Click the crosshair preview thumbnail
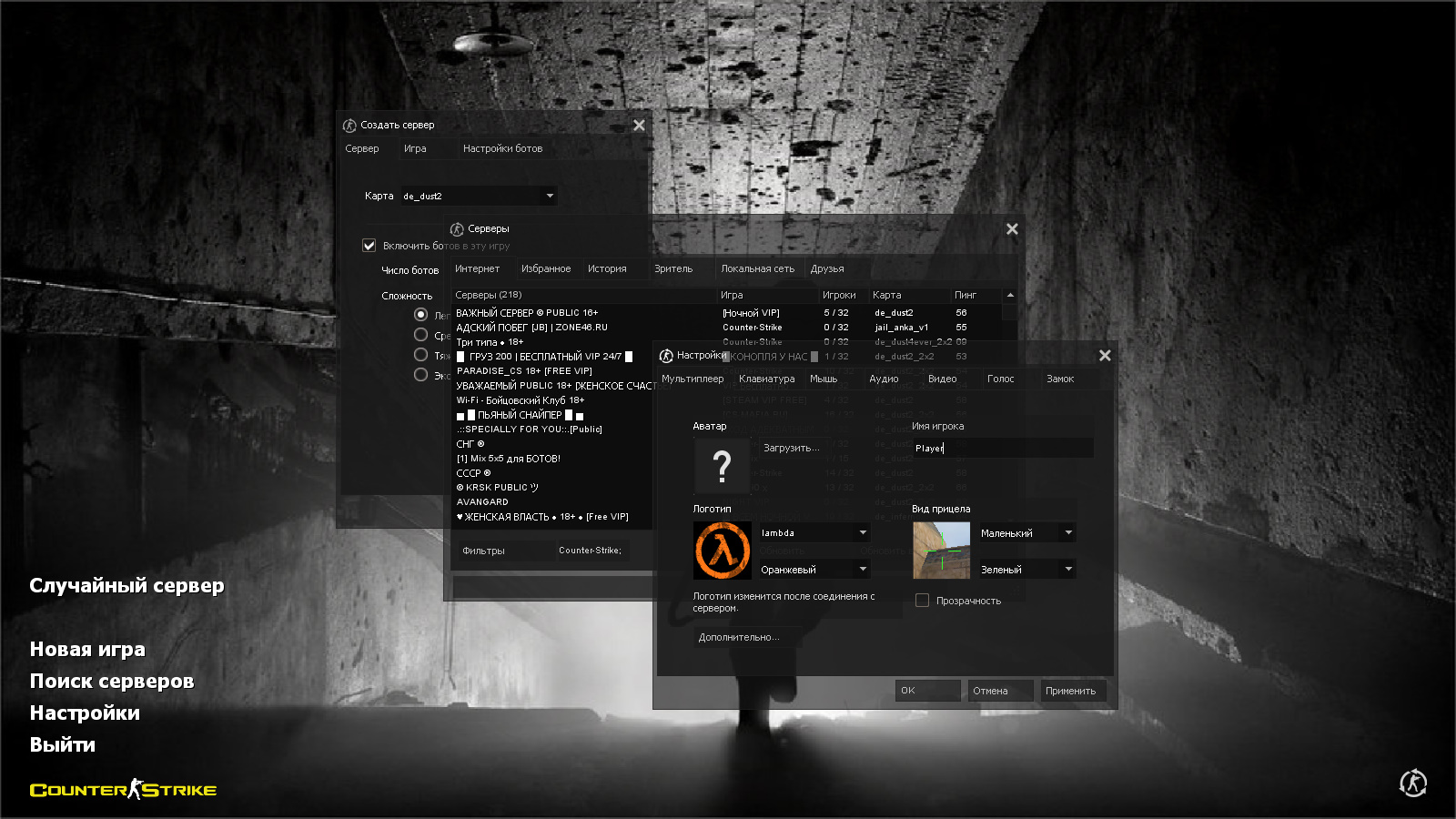 (941, 551)
